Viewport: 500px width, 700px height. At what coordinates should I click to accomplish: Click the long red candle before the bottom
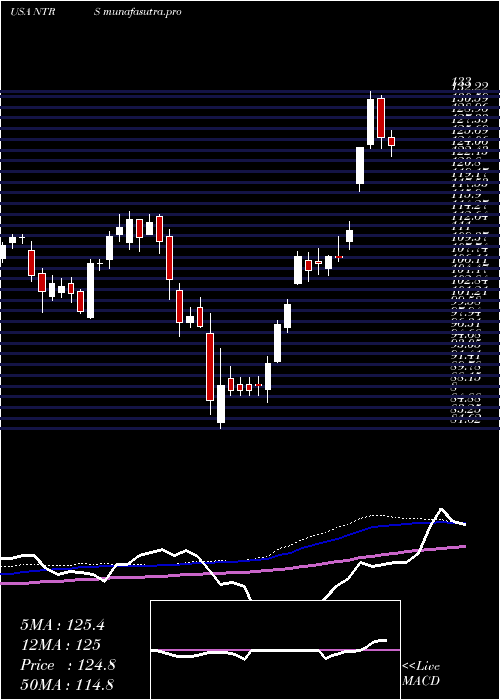click(210, 367)
